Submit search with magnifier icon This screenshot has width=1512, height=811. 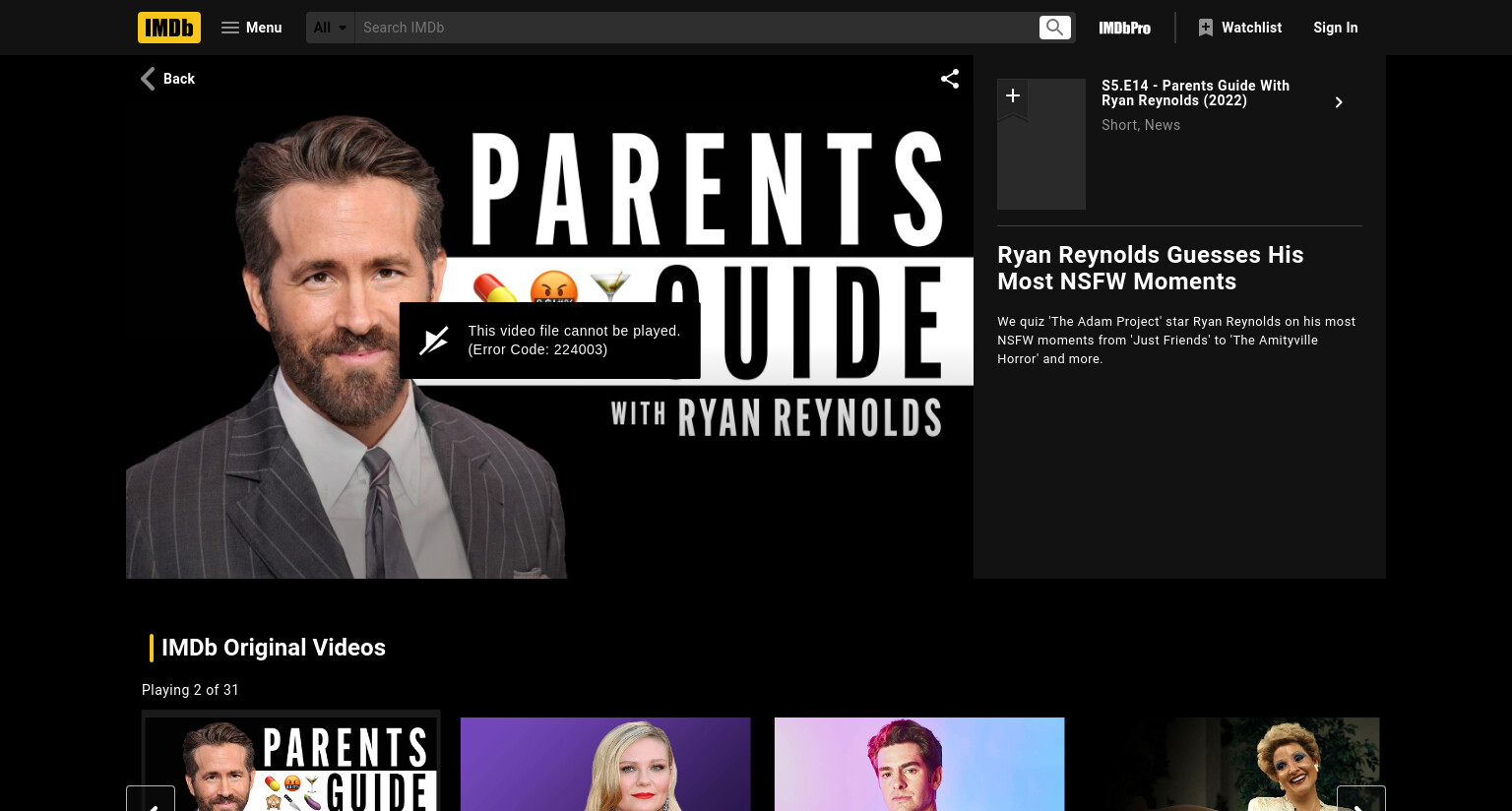tap(1055, 28)
